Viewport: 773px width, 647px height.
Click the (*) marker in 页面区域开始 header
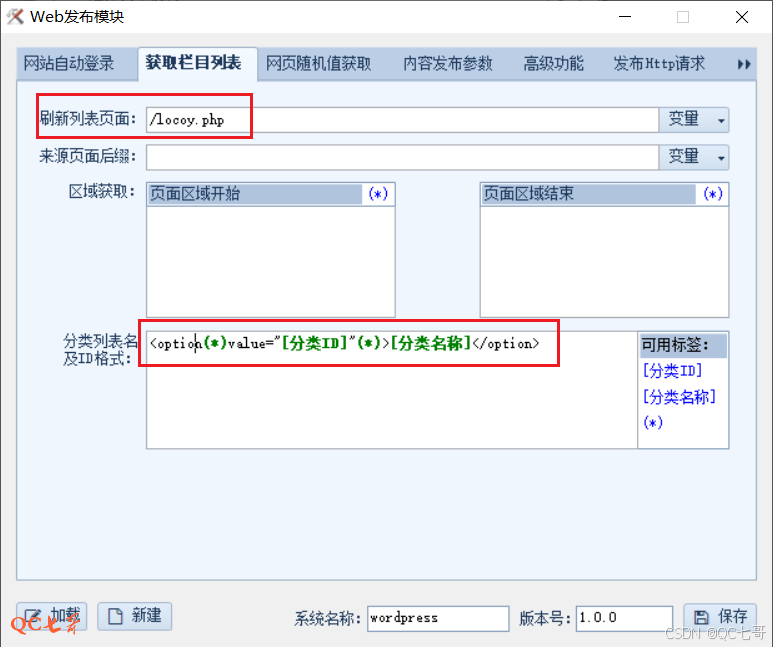click(x=378, y=194)
